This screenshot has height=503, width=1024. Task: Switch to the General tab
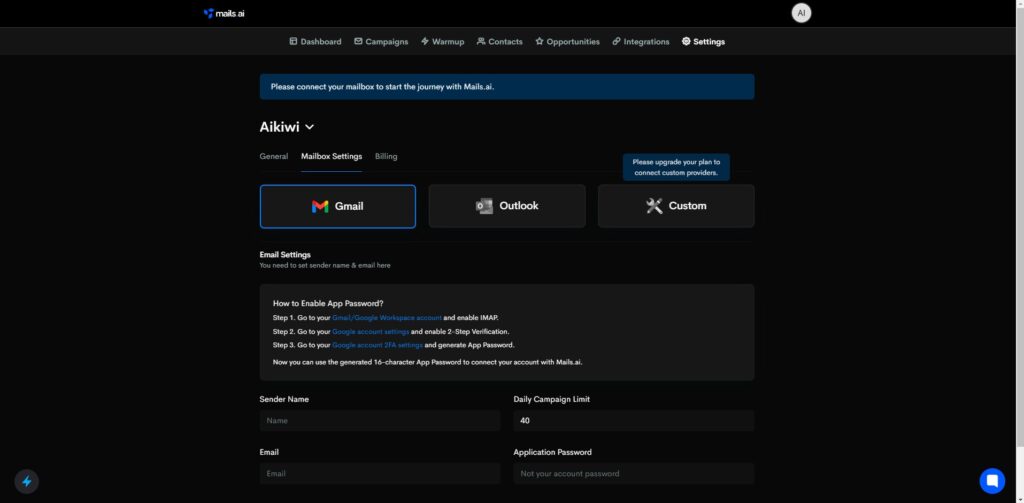pos(274,156)
